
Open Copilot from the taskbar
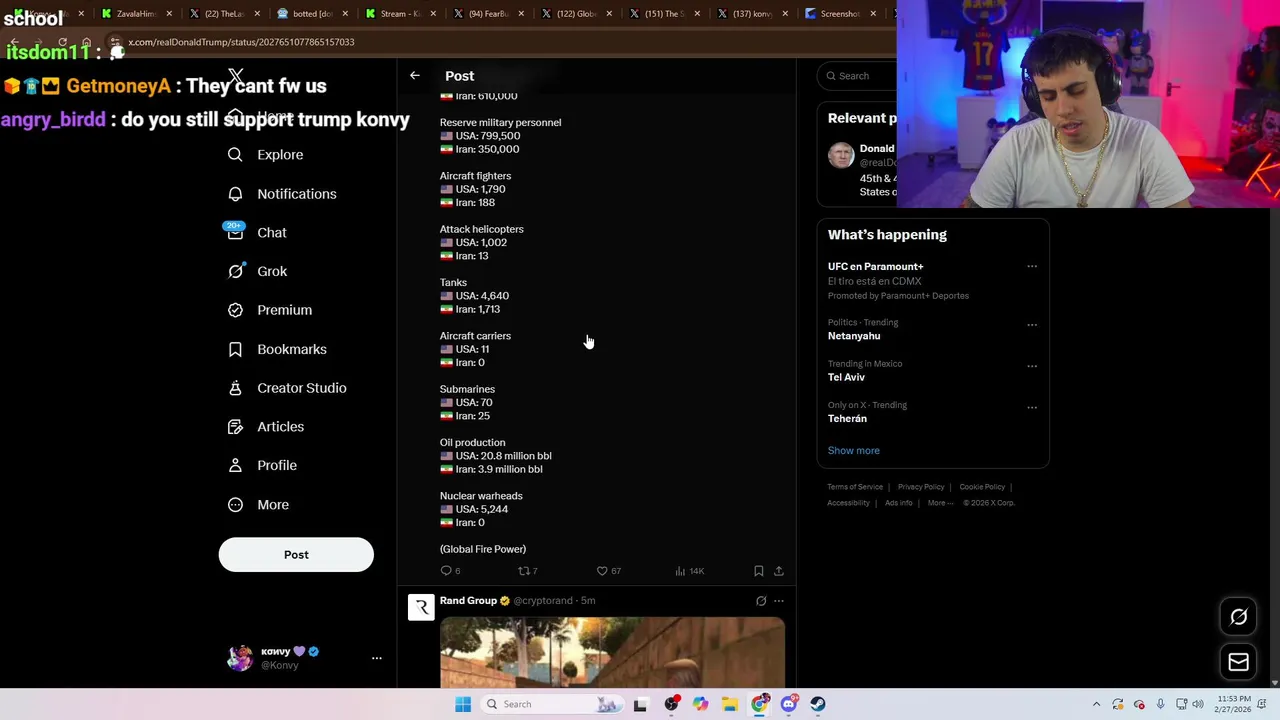700,704
